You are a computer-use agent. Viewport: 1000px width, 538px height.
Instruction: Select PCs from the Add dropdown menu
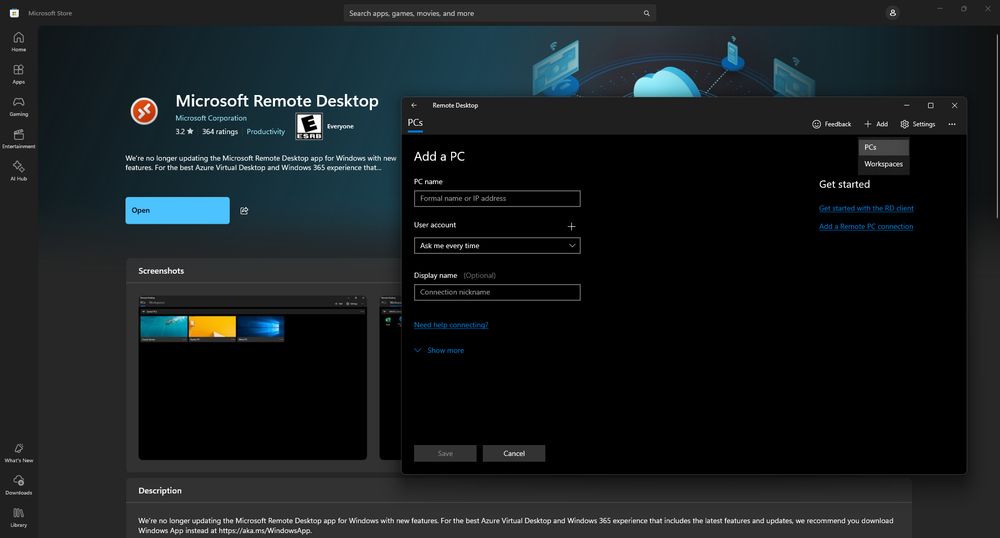coord(883,147)
